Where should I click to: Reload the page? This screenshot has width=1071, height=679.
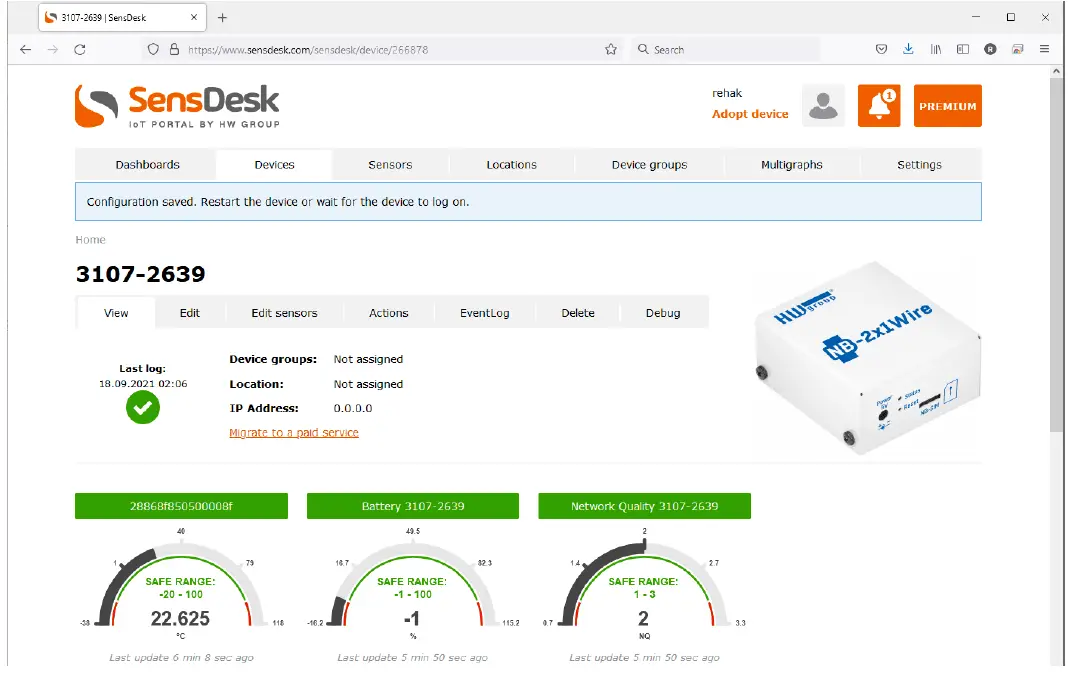click(x=80, y=49)
